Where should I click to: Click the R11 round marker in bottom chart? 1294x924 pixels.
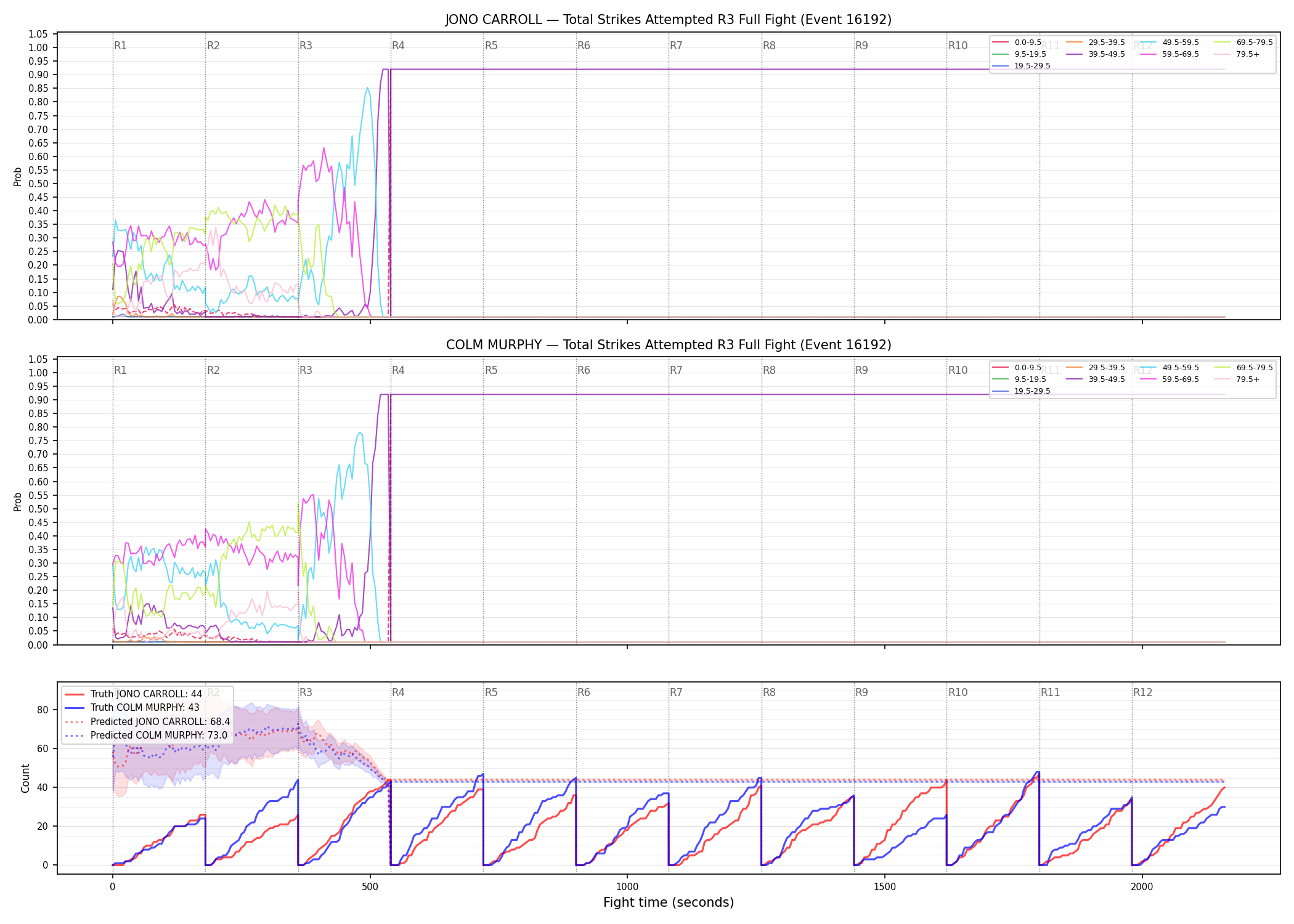1050,692
